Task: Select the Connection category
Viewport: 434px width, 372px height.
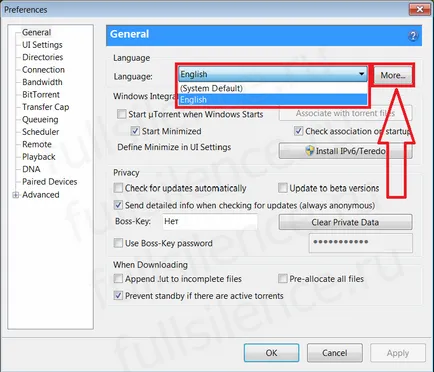Action: point(43,70)
